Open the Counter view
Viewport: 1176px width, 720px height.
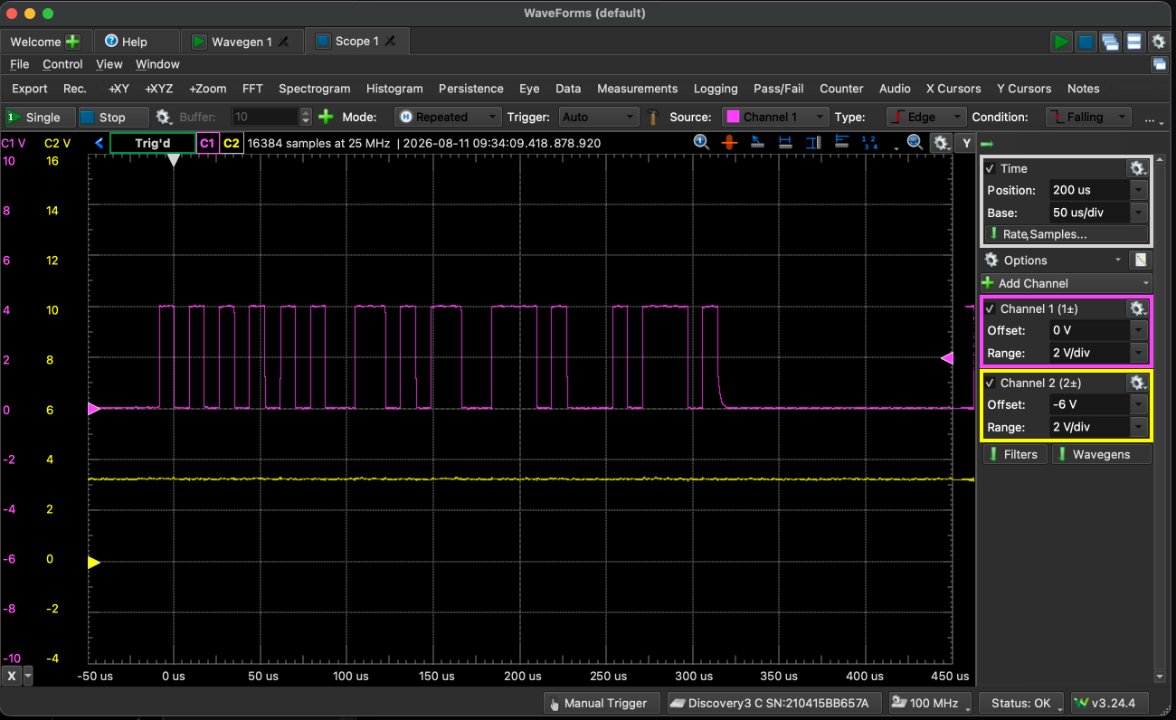pyautogui.click(x=841, y=88)
